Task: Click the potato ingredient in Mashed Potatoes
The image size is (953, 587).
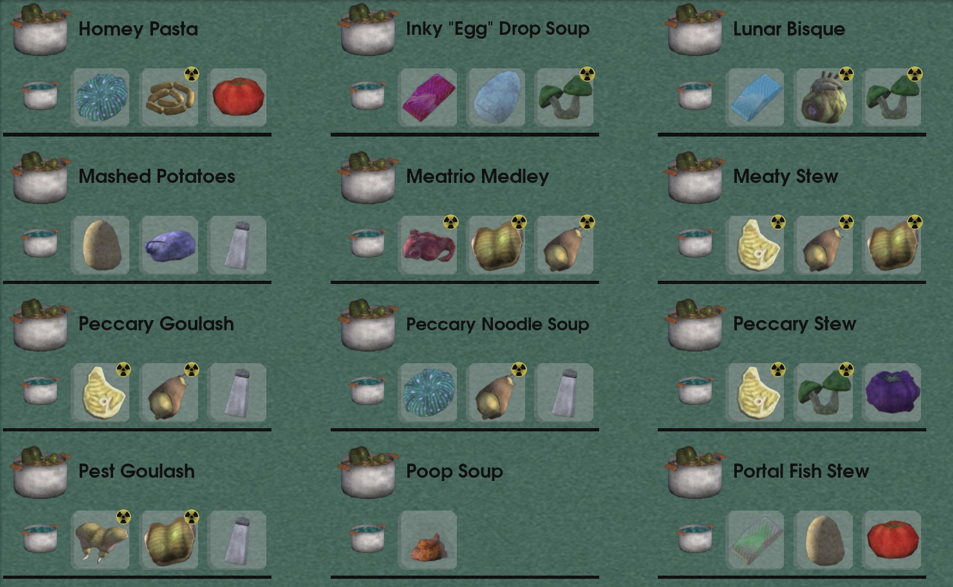Action: coord(101,245)
